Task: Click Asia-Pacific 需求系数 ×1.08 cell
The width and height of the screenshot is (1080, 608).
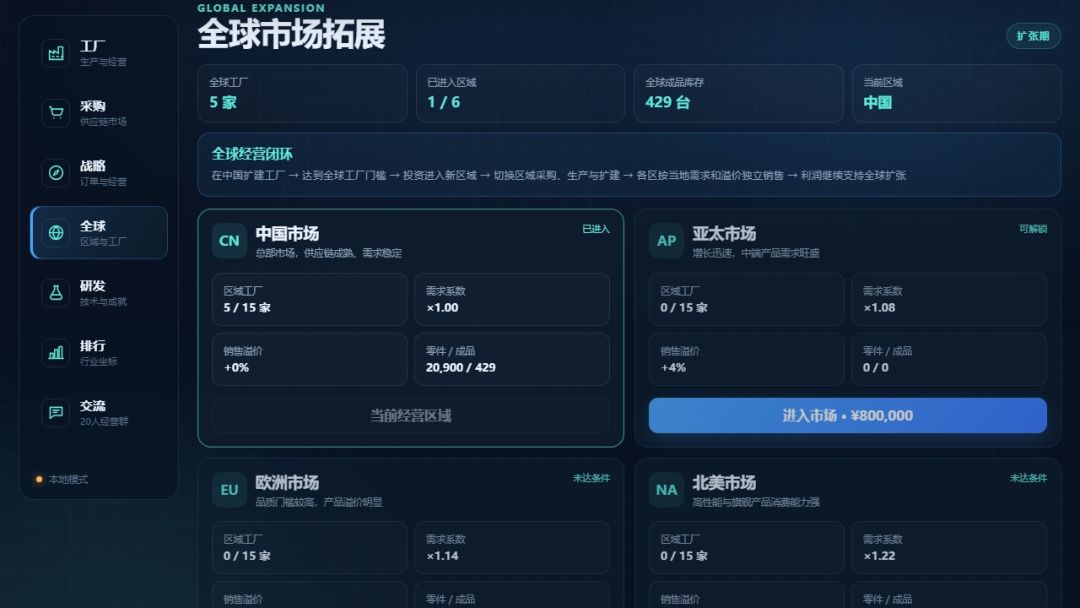Action: (949, 300)
